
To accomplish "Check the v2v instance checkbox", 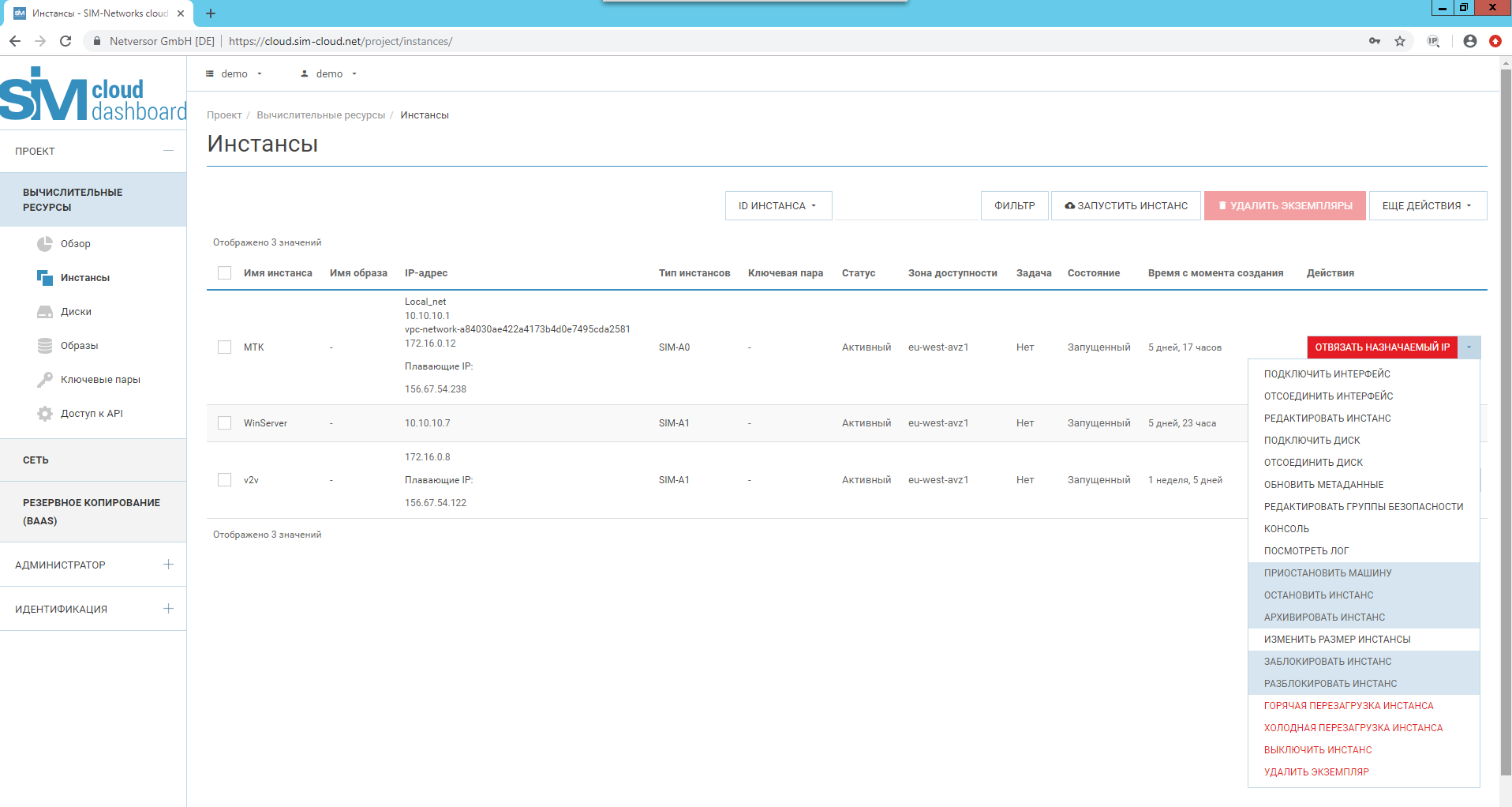I will (x=225, y=480).
